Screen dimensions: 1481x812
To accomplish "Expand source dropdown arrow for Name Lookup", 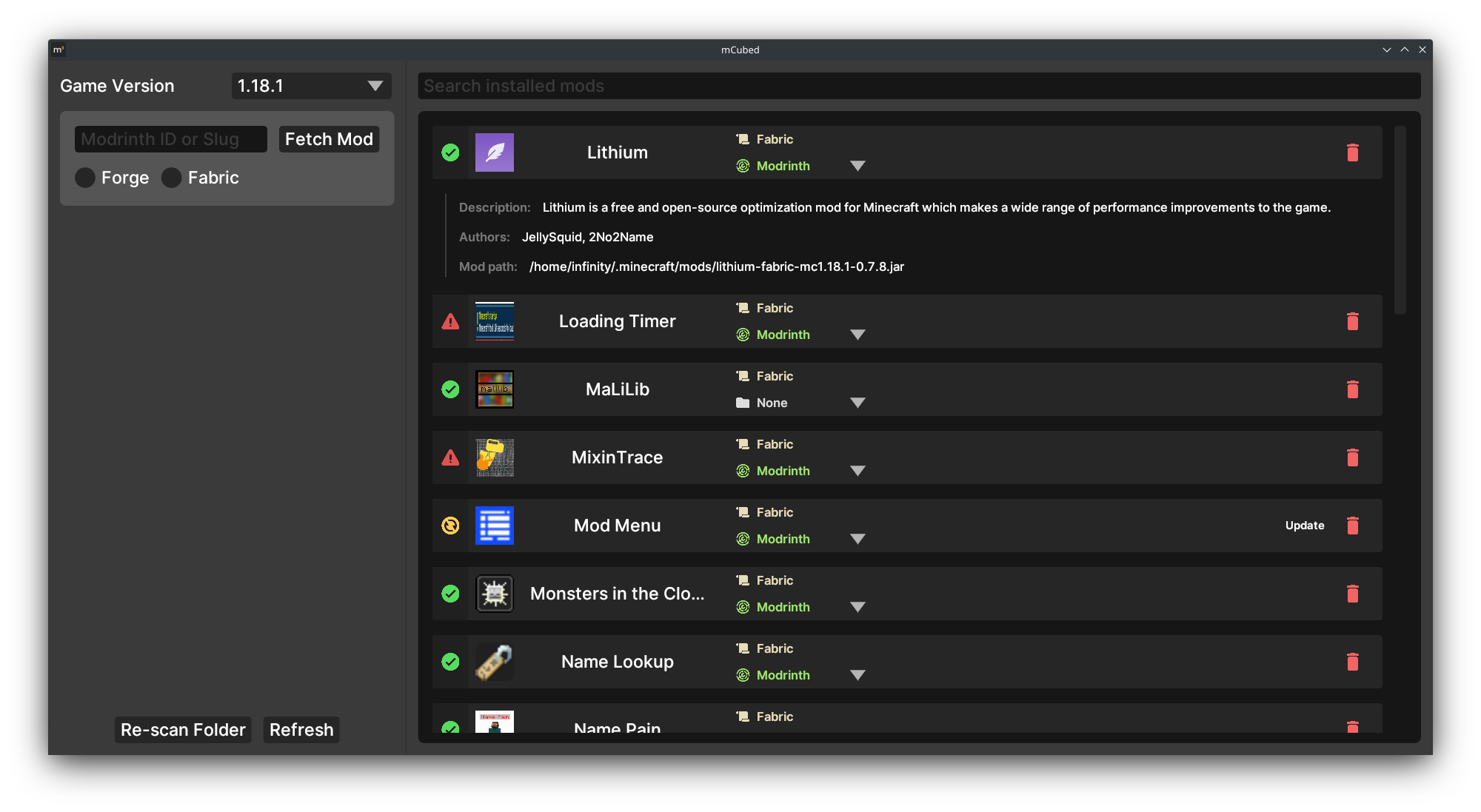I will coord(857,675).
